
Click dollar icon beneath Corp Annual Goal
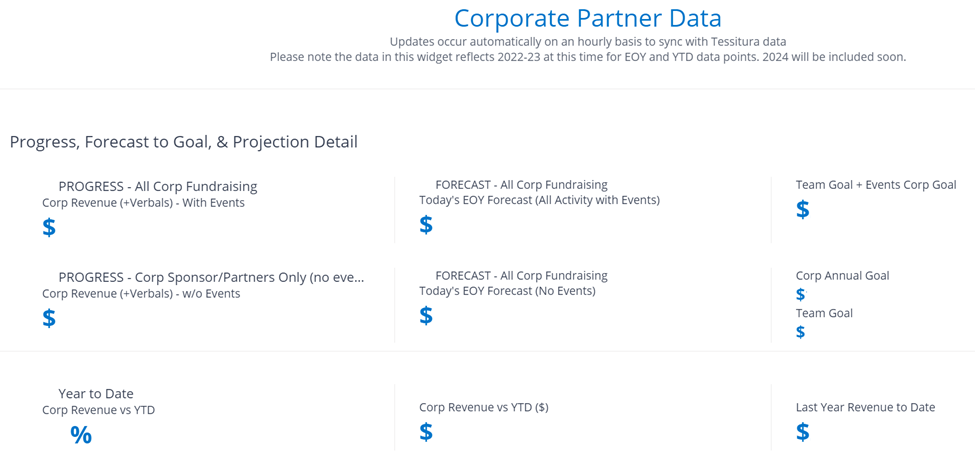coord(800,295)
